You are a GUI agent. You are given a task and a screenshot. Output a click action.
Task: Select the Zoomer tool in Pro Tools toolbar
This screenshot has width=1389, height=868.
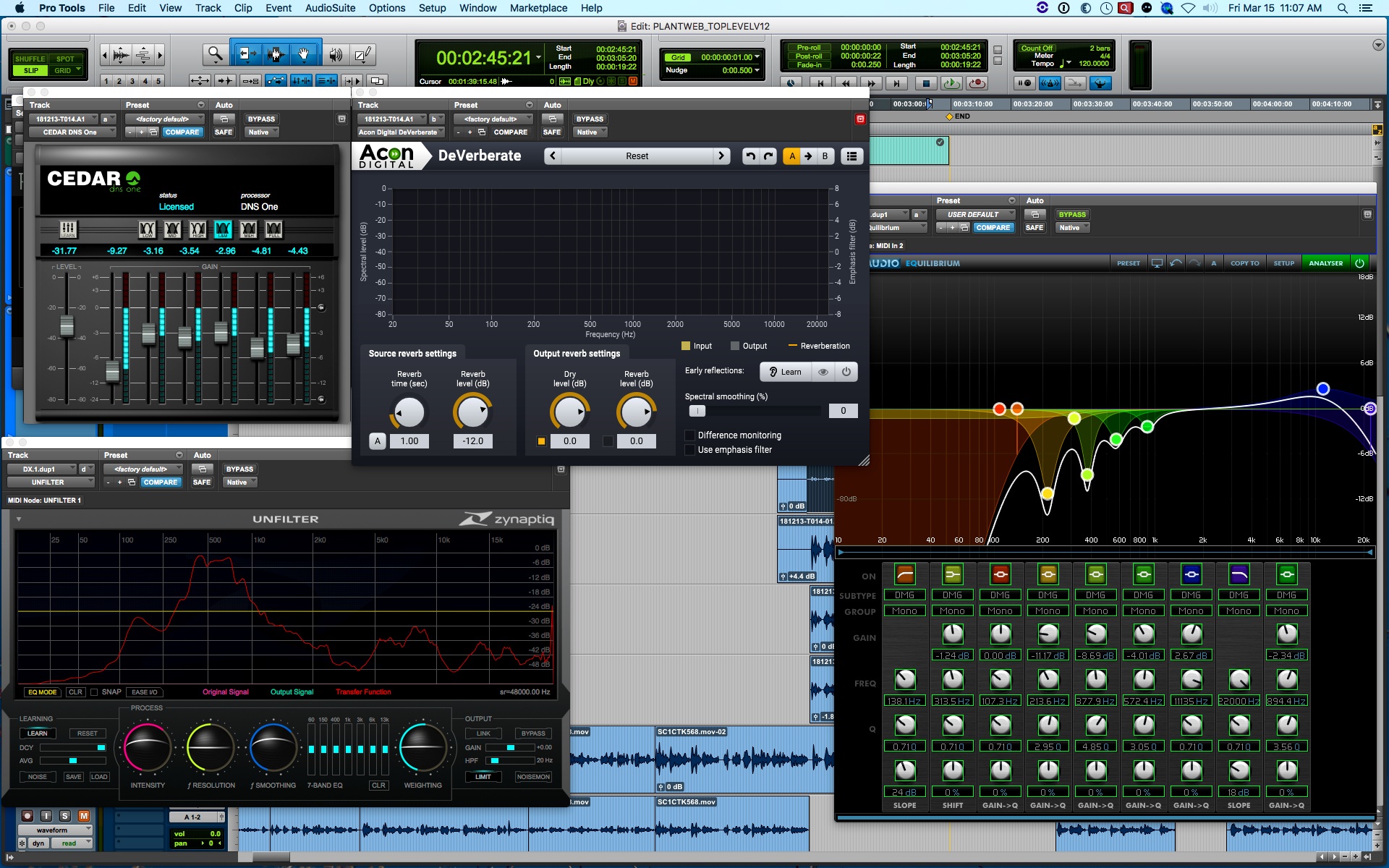[x=215, y=54]
